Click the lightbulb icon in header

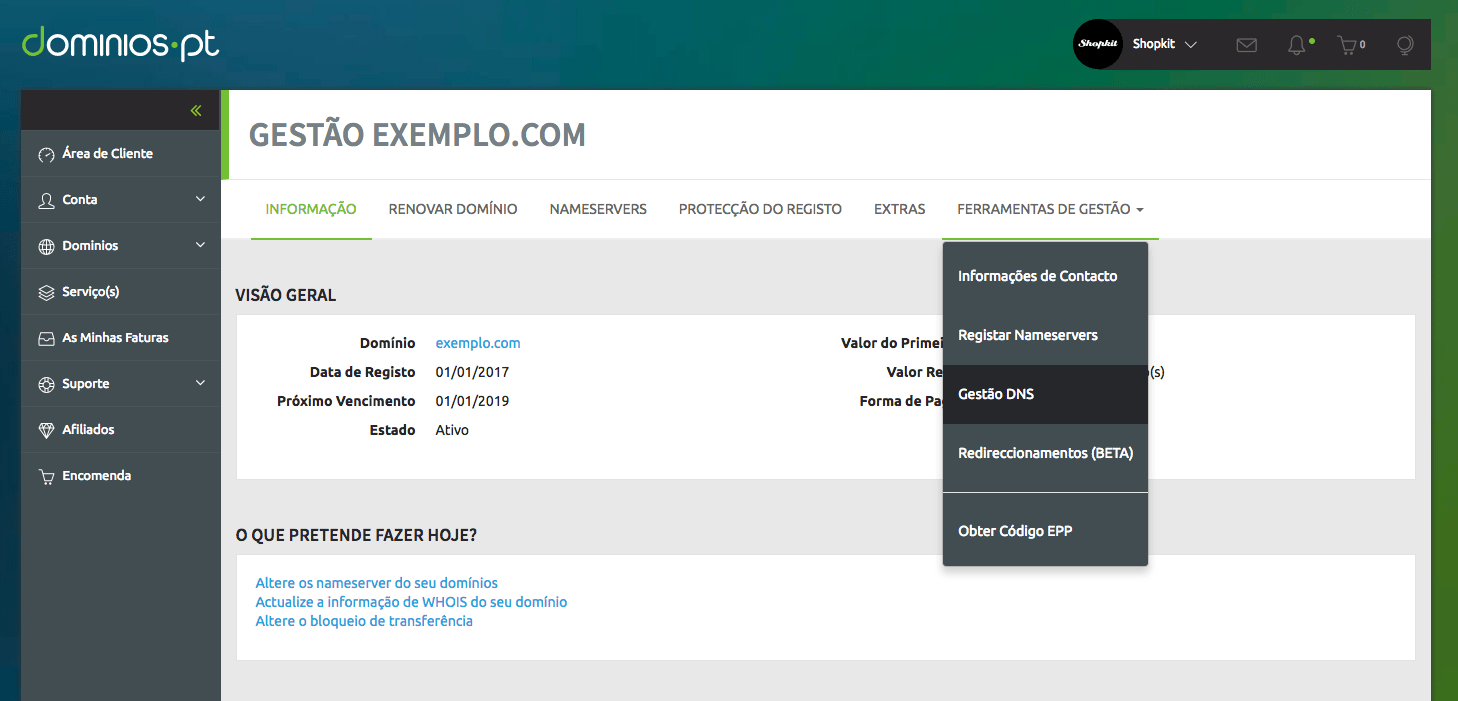[1405, 45]
